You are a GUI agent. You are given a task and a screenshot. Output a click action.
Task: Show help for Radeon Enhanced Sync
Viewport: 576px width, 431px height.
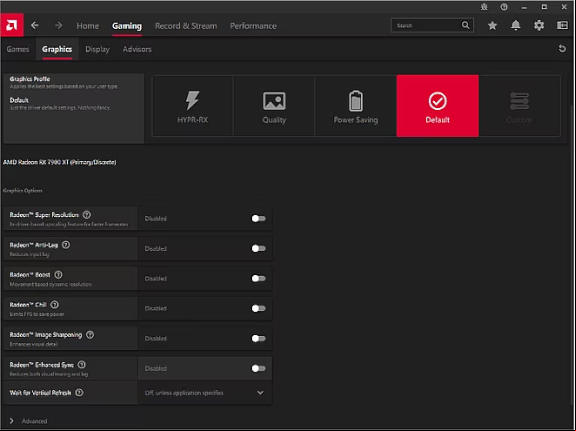[x=82, y=364]
